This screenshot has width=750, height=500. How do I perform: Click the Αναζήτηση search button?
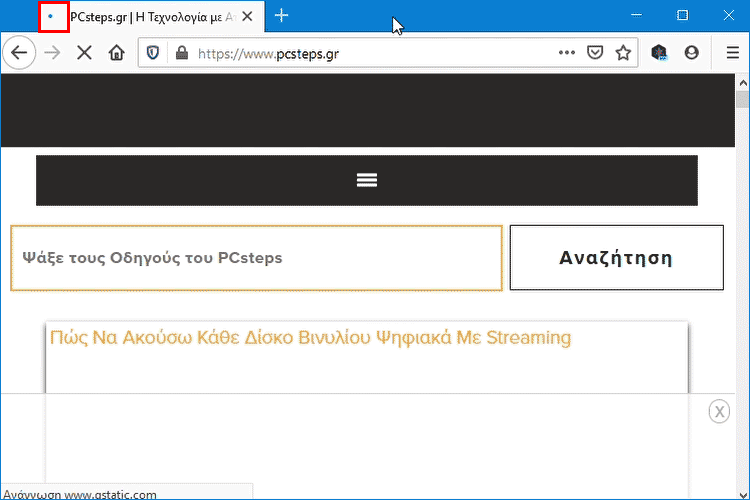tap(617, 257)
